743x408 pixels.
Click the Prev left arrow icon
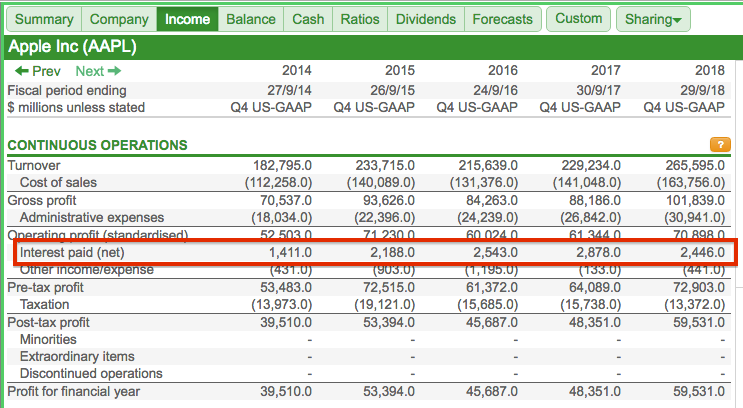tap(22, 71)
